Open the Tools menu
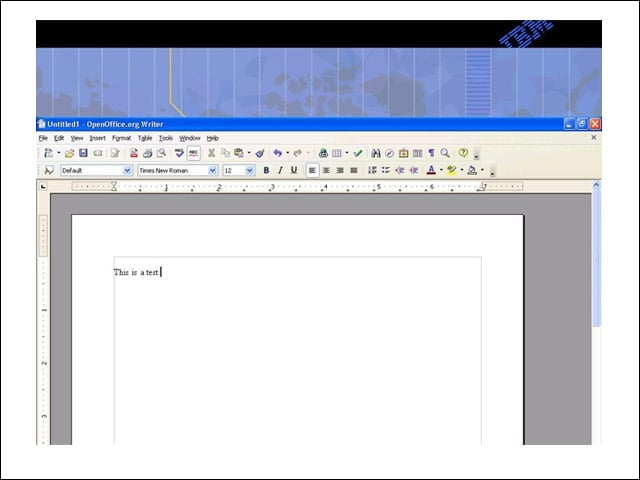This screenshot has width=640, height=480. [x=166, y=138]
